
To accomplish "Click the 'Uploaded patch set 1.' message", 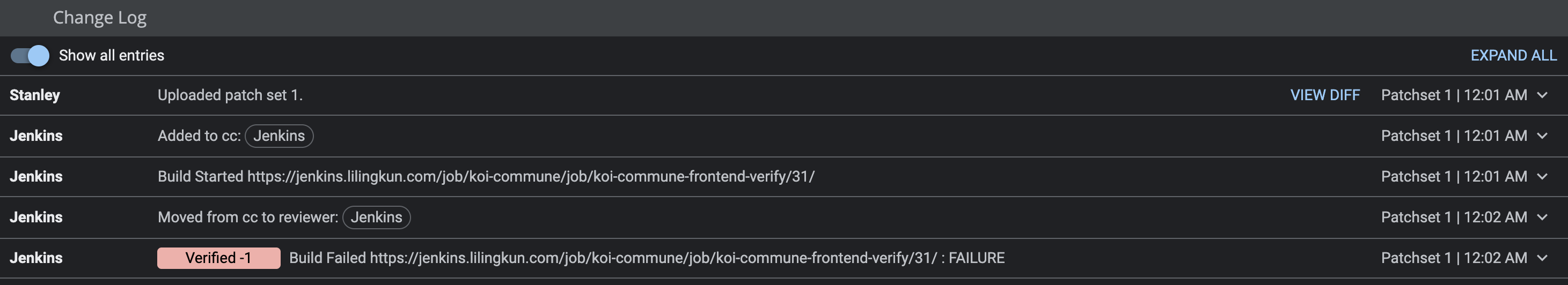I will (230, 95).
